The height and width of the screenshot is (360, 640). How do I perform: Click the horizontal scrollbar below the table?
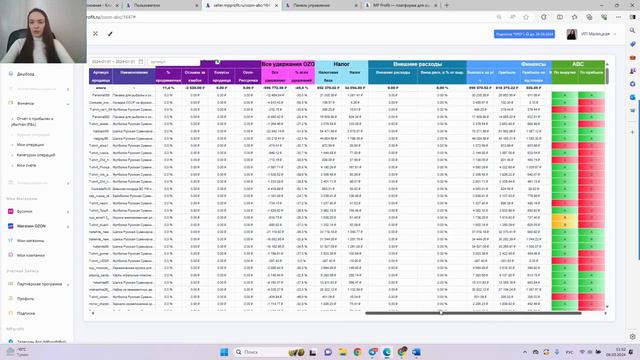pos(473,313)
